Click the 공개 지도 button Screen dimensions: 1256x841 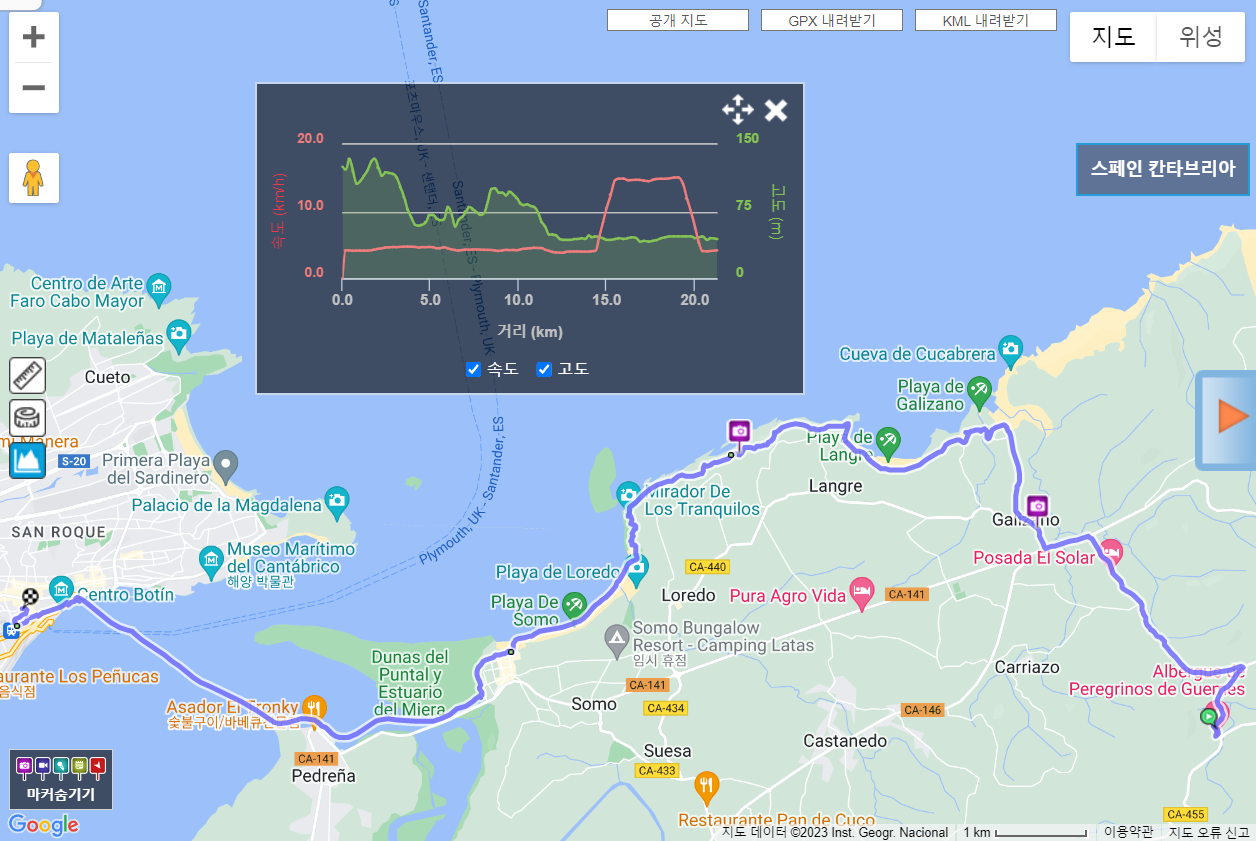click(678, 20)
